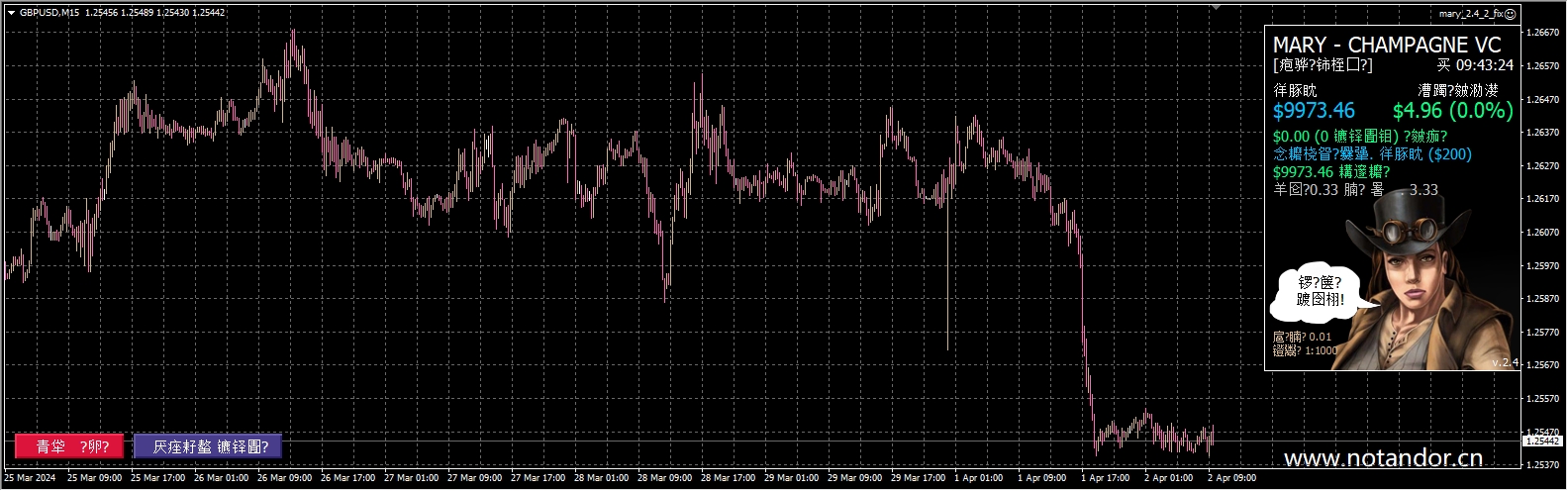This screenshot has height=491, width=1568.
Task: Click the 1.25442 current price tag
Action: point(1543,441)
